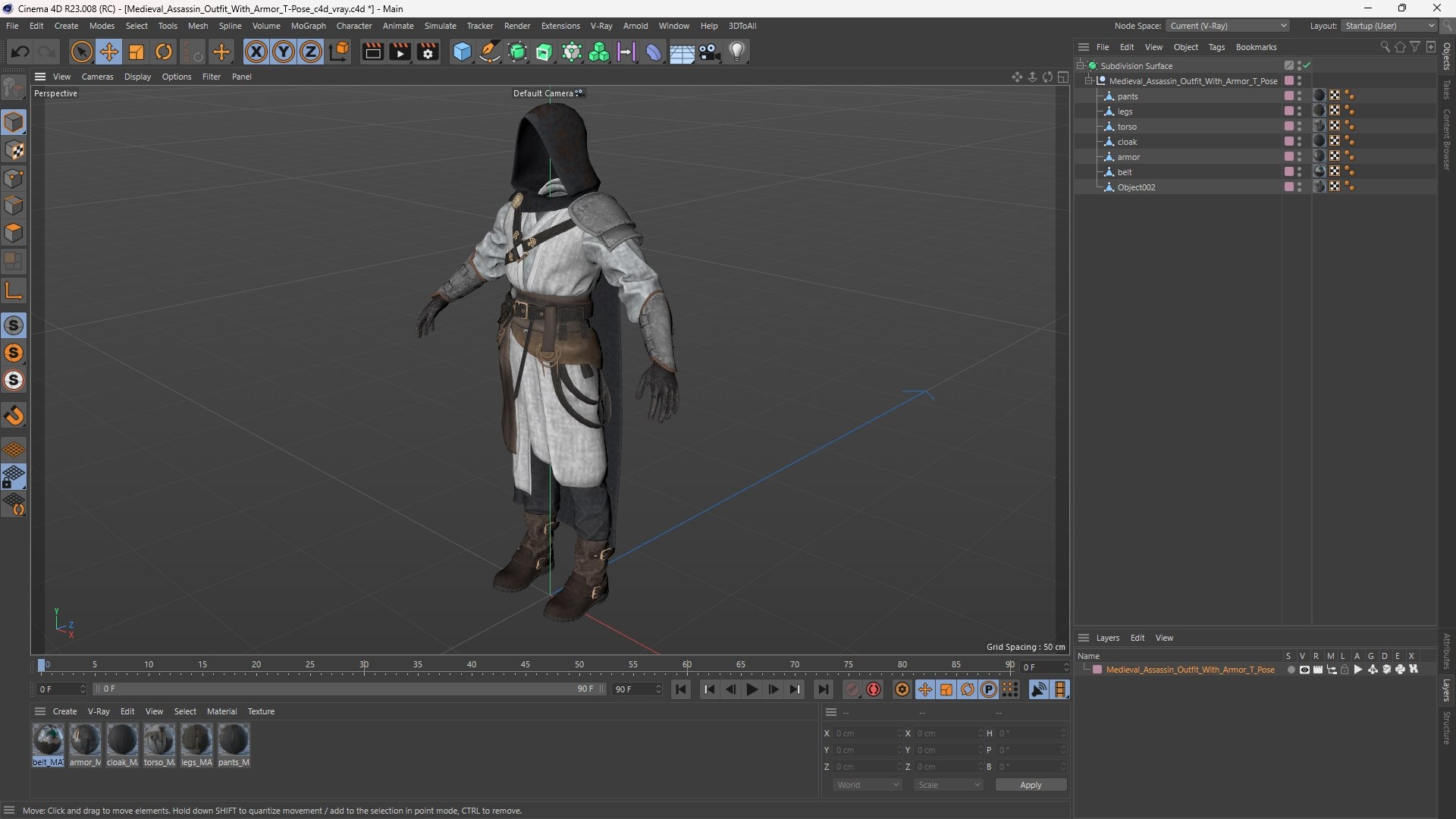Enable Texture mode checker cube icon
The height and width of the screenshot is (819, 1456).
[x=14, y=150]
